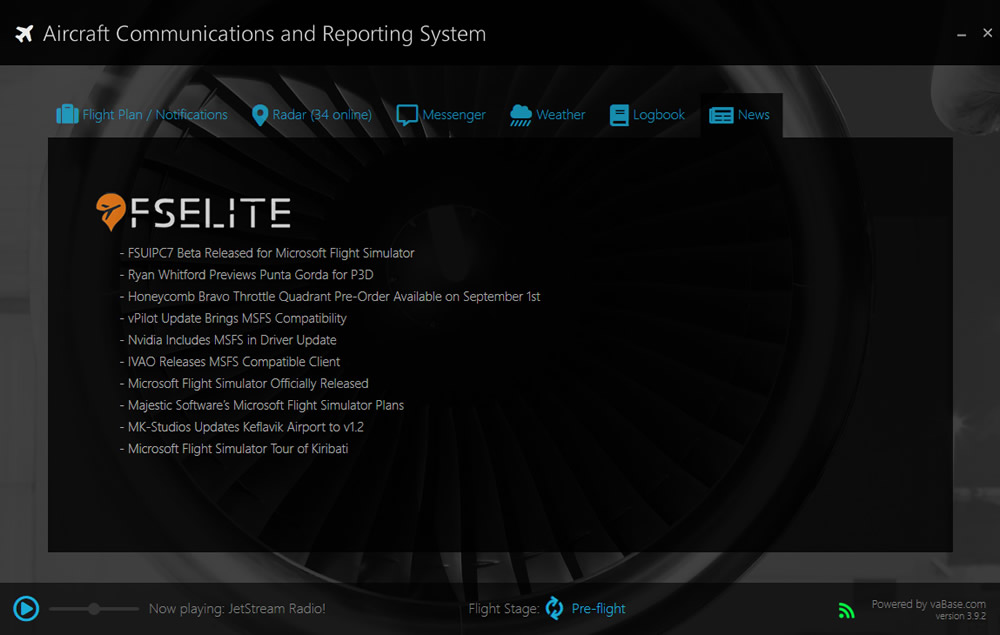Click the airplane icon in the title bar

tap(24, 33)
